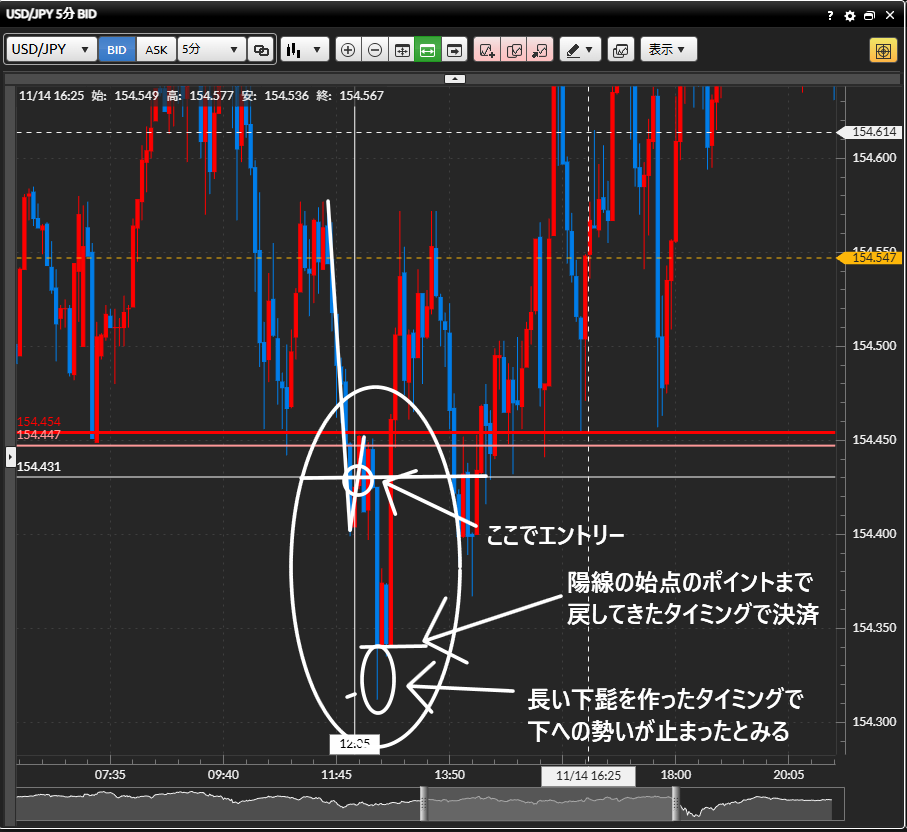The image size is (907, 832).
Task: Click the 154.547 orange price label
Action: tap(873, 258)
